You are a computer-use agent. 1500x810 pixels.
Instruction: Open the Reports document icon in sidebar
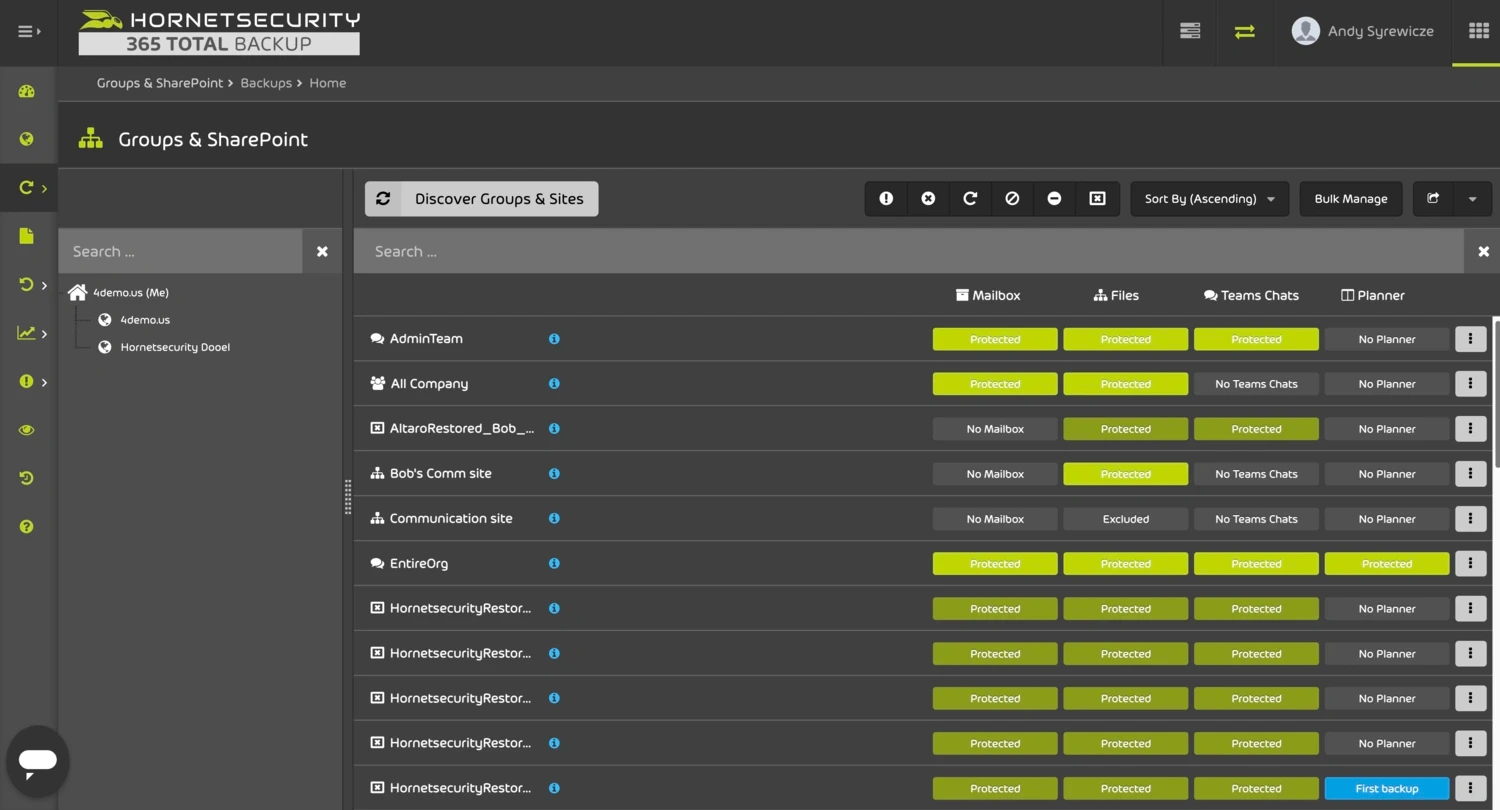(x=25, y=236)
